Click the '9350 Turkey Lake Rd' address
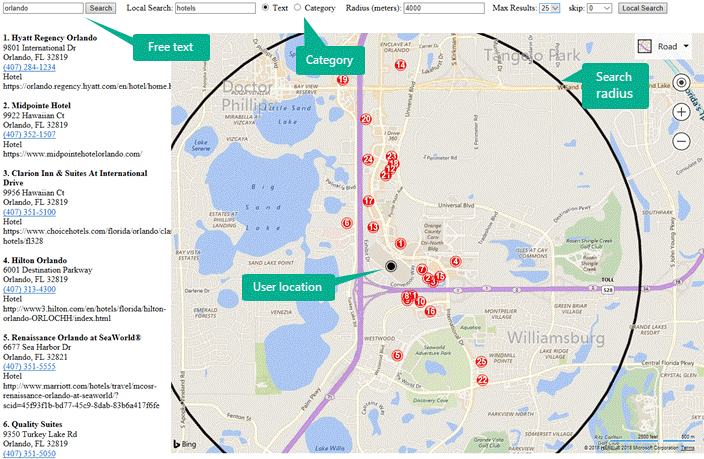 (40, 434)
